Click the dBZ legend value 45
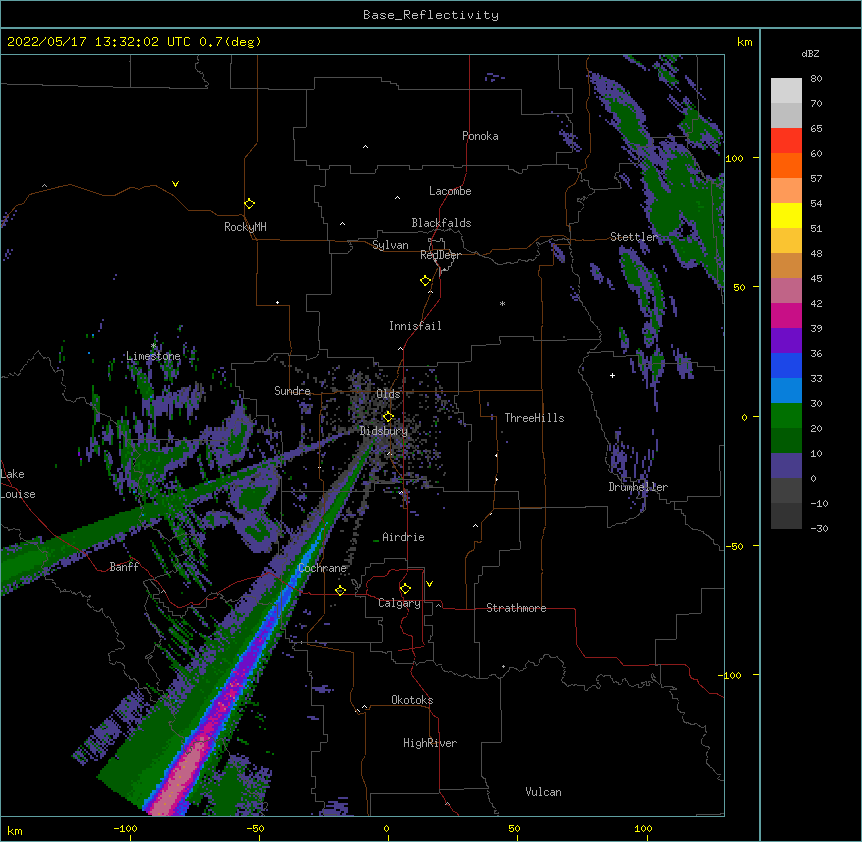Image resolution: width=862 pixels, height=842 pixels. [x=816, y=278]
